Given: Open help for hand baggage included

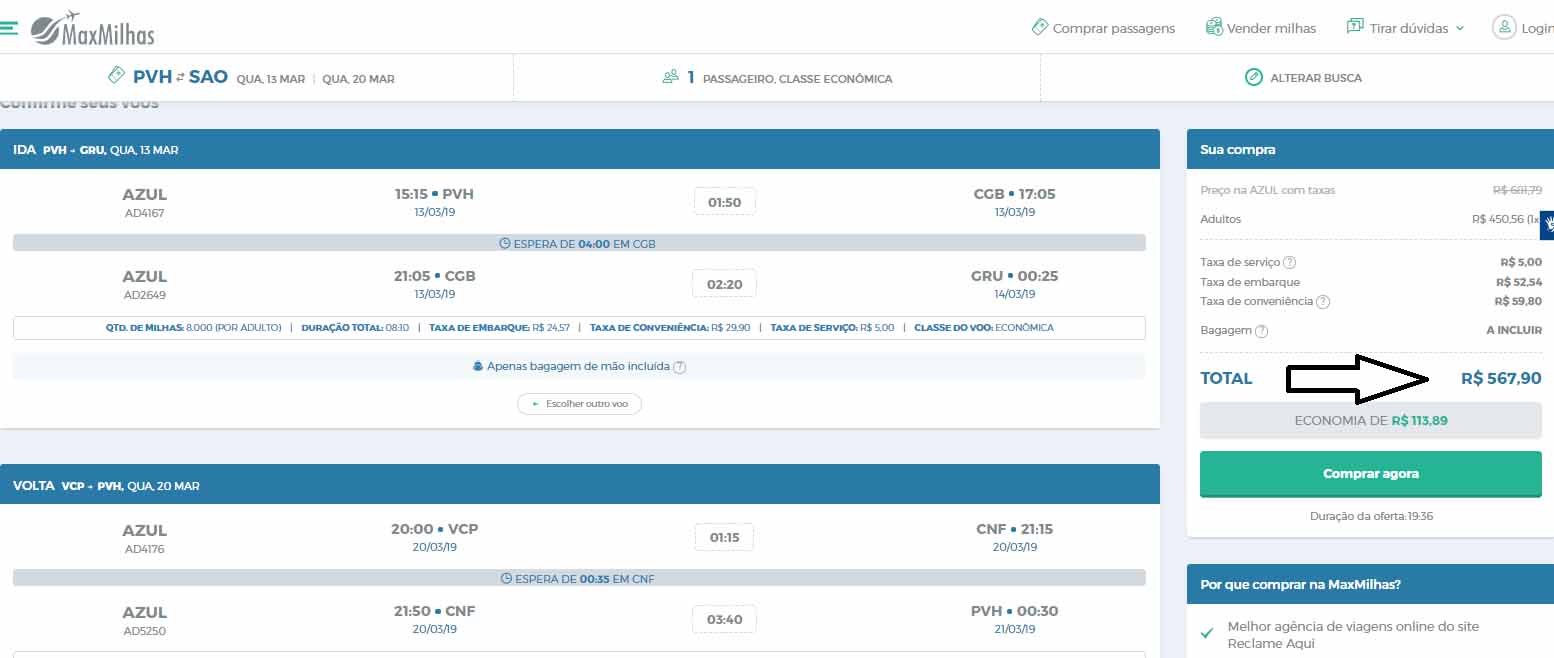Looking at the screenshot, I should click(x=680, y=367).
